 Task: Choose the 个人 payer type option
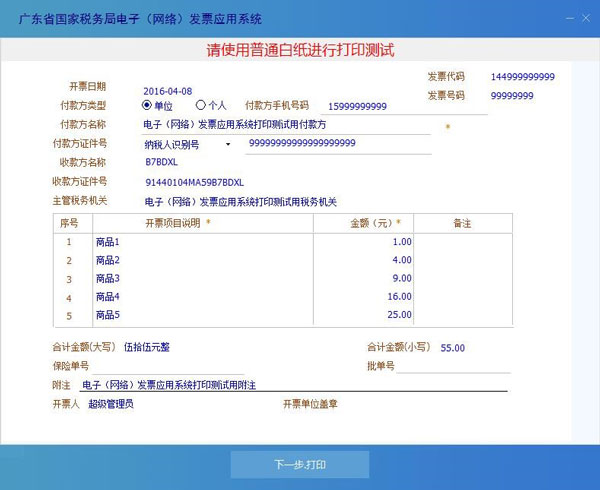[x=200, y=105]
